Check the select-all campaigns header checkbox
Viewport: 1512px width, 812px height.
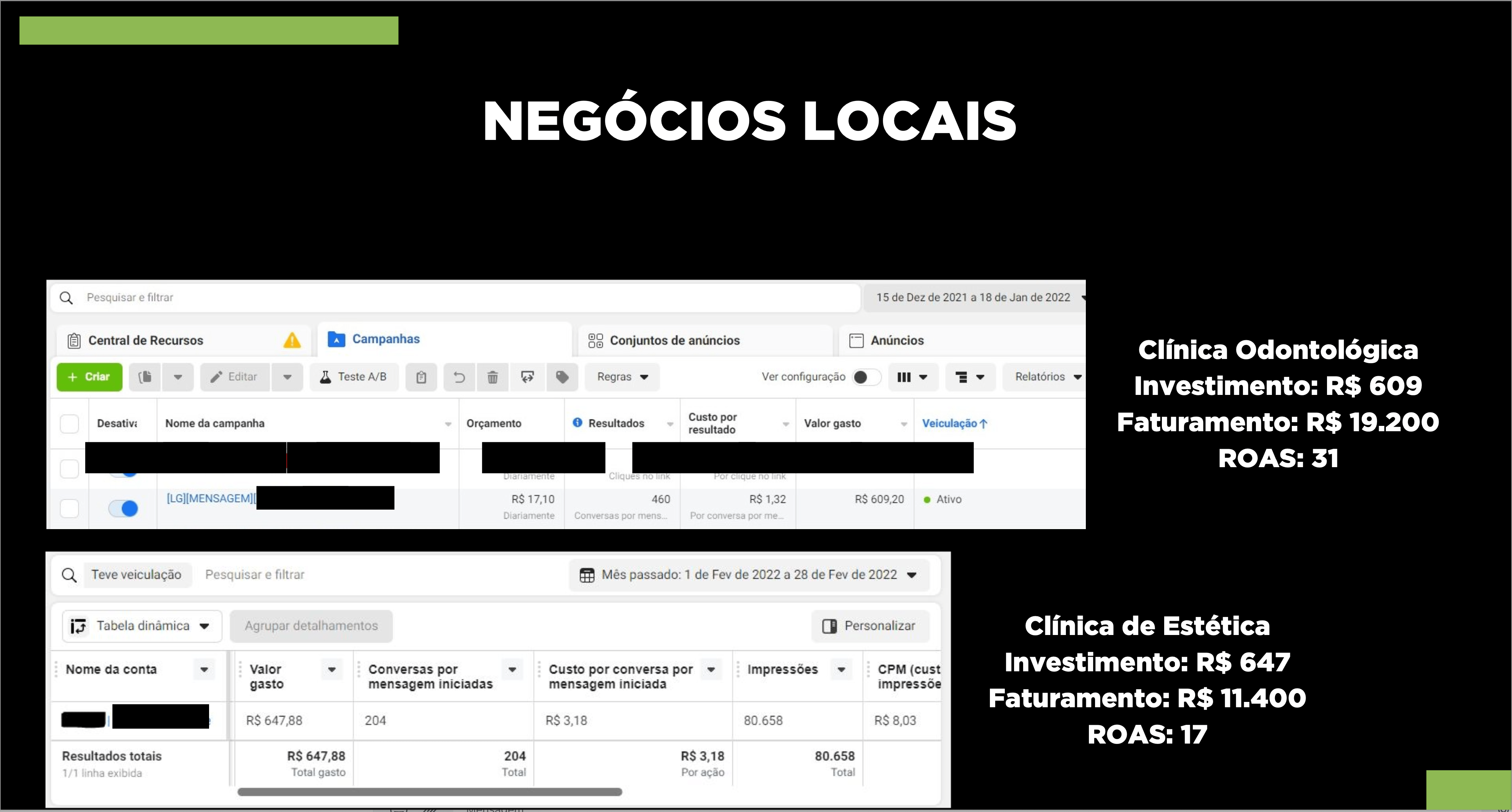69,423
